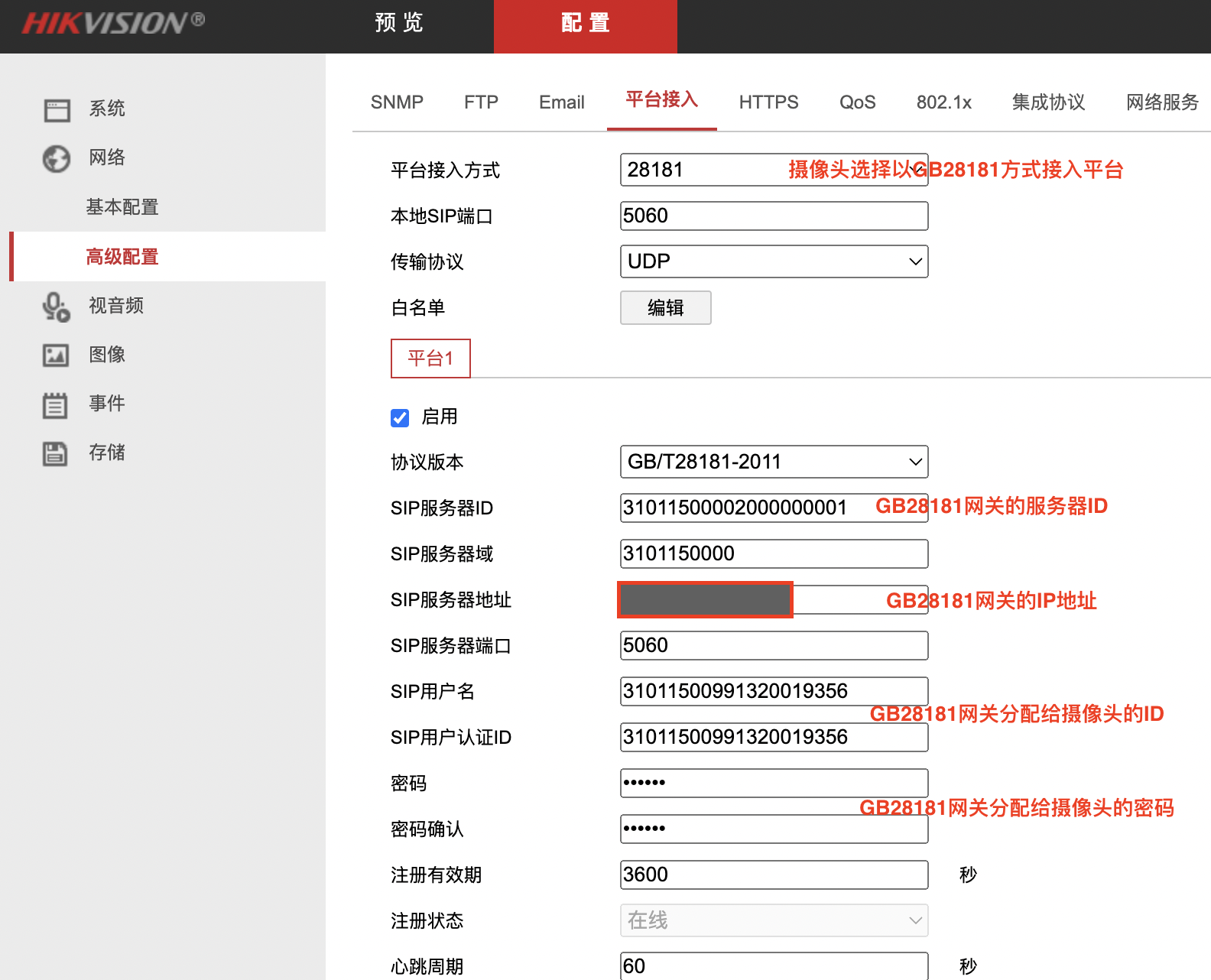Click the 白名单 label text

click(x=417, y=308)
